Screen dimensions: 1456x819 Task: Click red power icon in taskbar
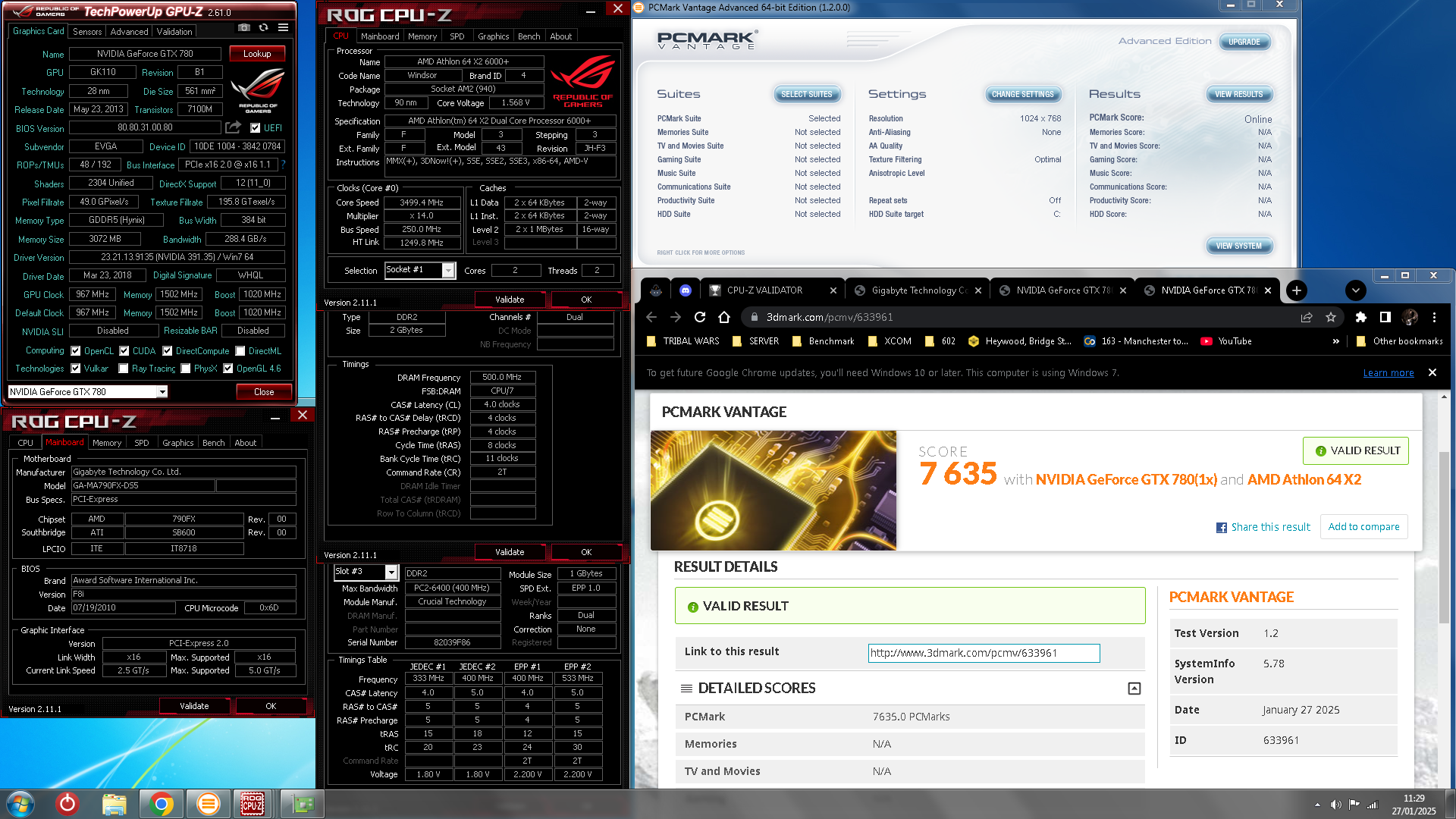(67, 804)
